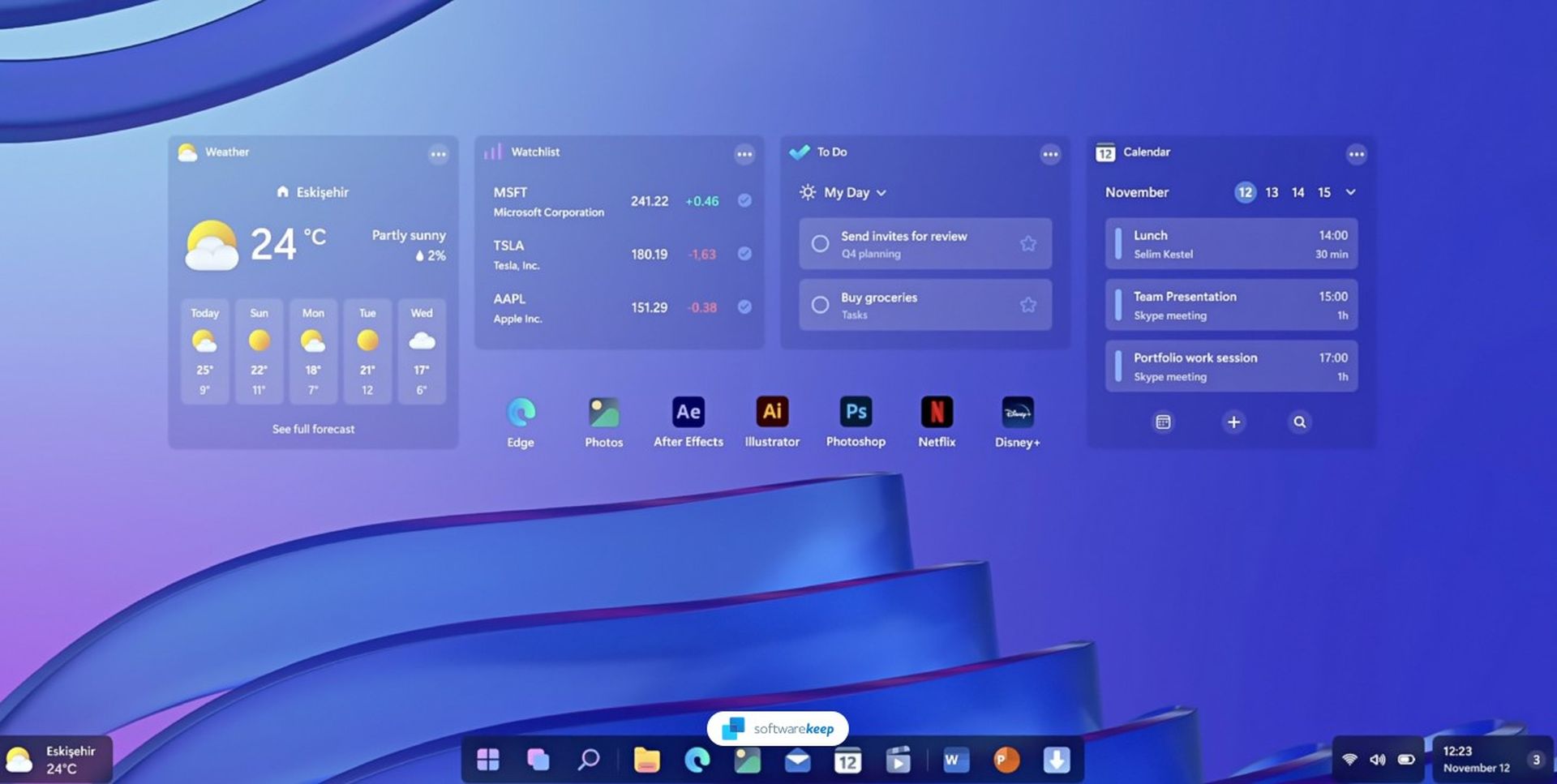This screenshot has width=1557, height=784.
Task: Star the Buy groceries task as important
Action: point(1027,304)
